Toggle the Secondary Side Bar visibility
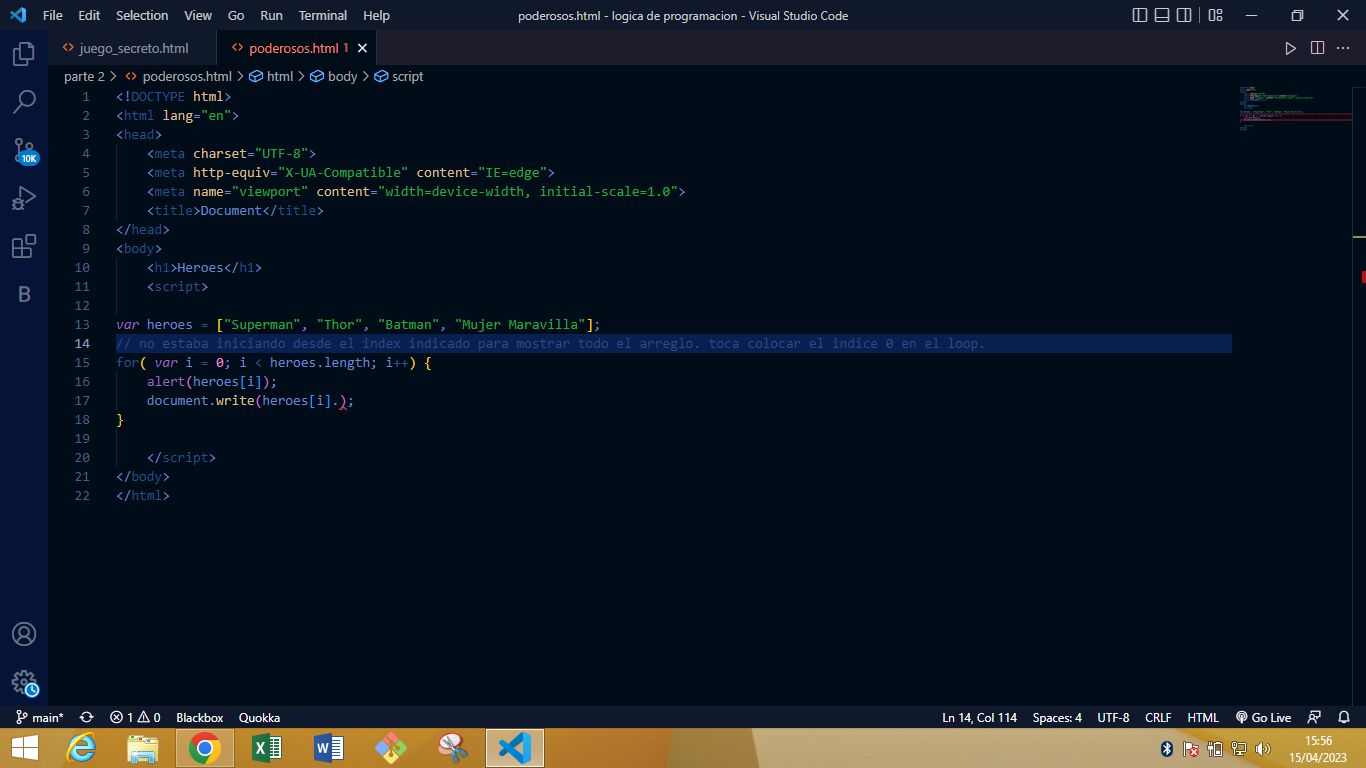The height and width of the screenshot is (768, 1366). [x=1184, y=15]
